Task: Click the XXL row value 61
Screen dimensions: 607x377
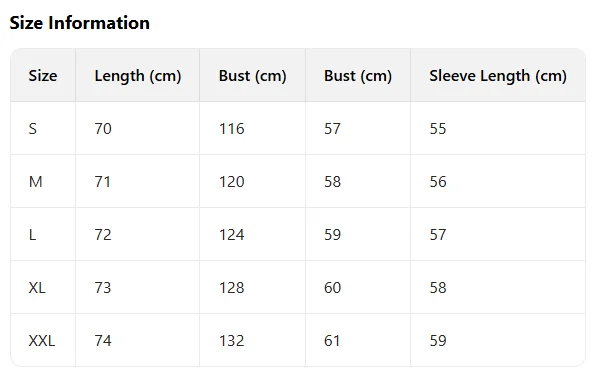Action: coord(332,341)
